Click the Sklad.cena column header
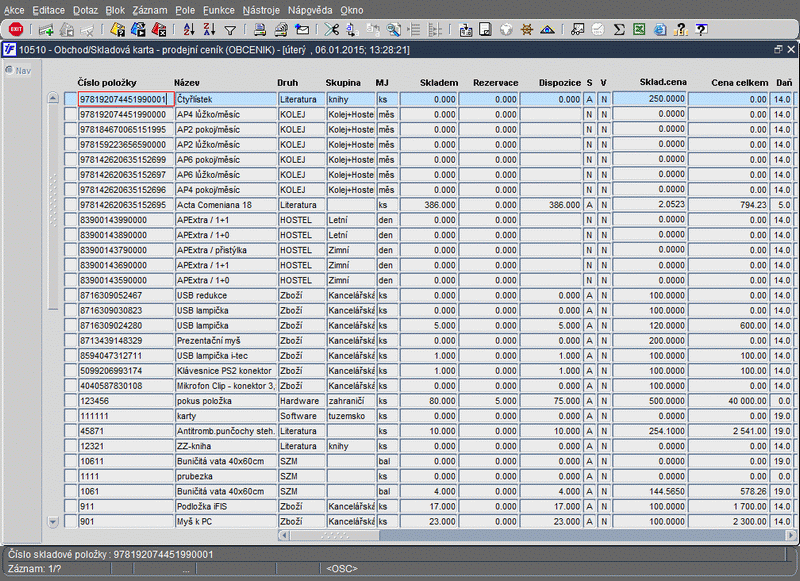This screenshot has height=581, width=800. [x=665, y=81]
